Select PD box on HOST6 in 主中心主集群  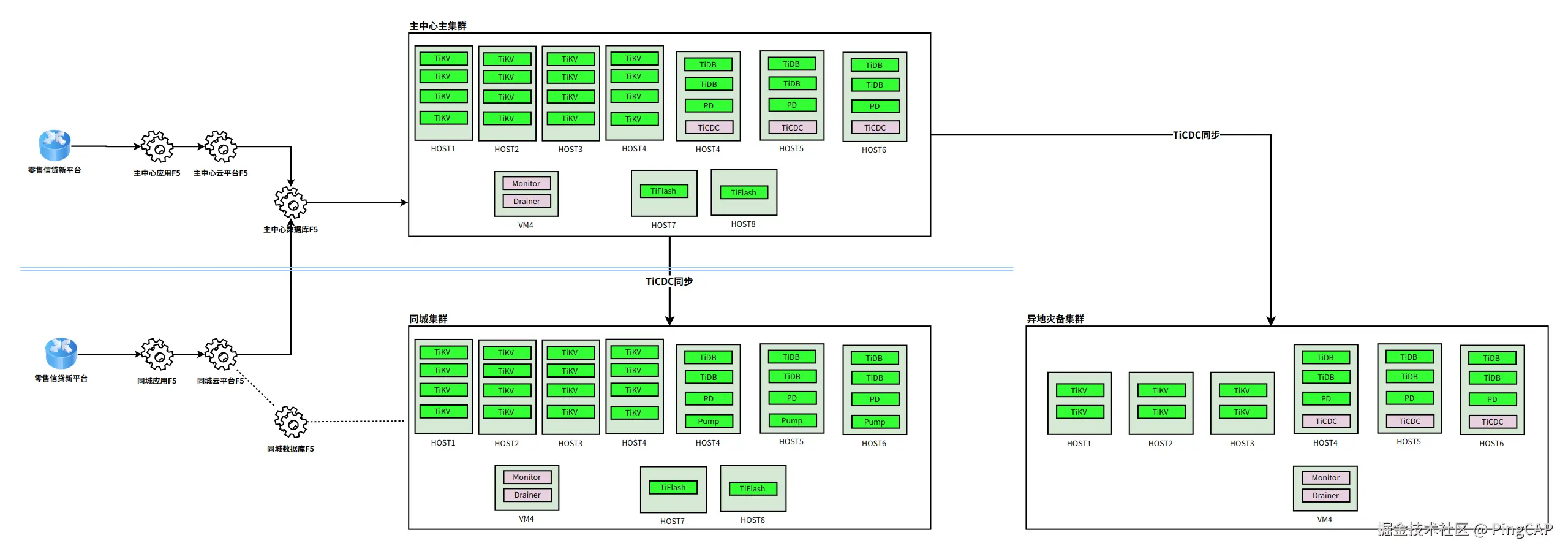(875, 106)
